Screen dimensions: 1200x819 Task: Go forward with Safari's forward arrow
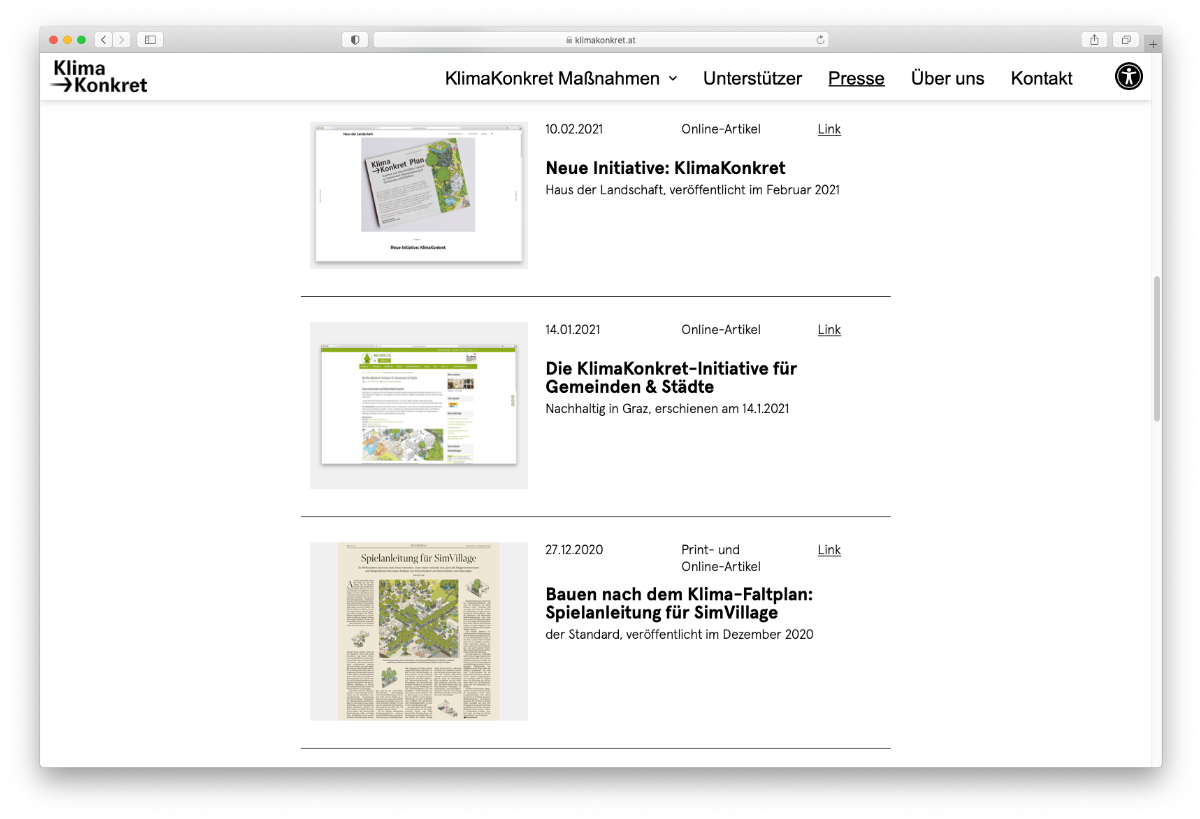pos(122,40)
